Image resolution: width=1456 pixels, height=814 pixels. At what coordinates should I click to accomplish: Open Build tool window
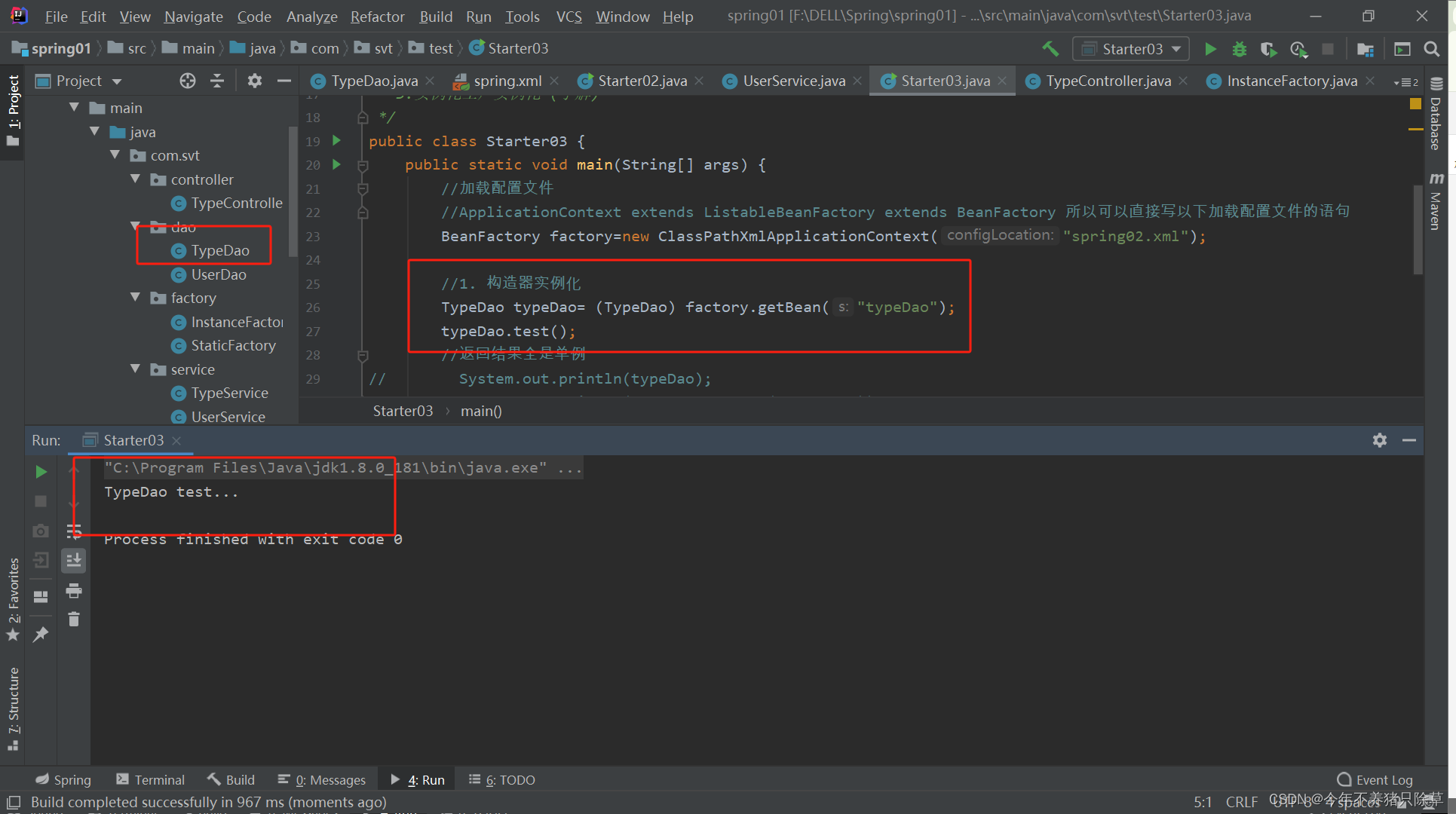(x=231, y=779)
